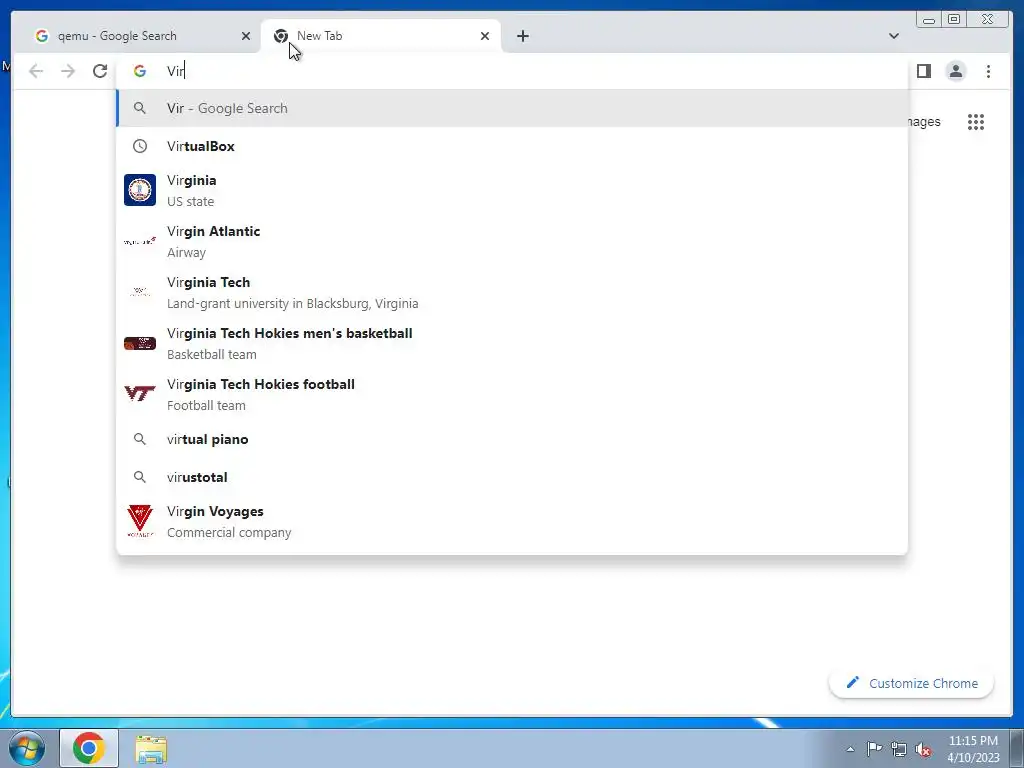Click the Show desktop strip
Viewport: 1024px width, 768px height.
click(1017, 748)
